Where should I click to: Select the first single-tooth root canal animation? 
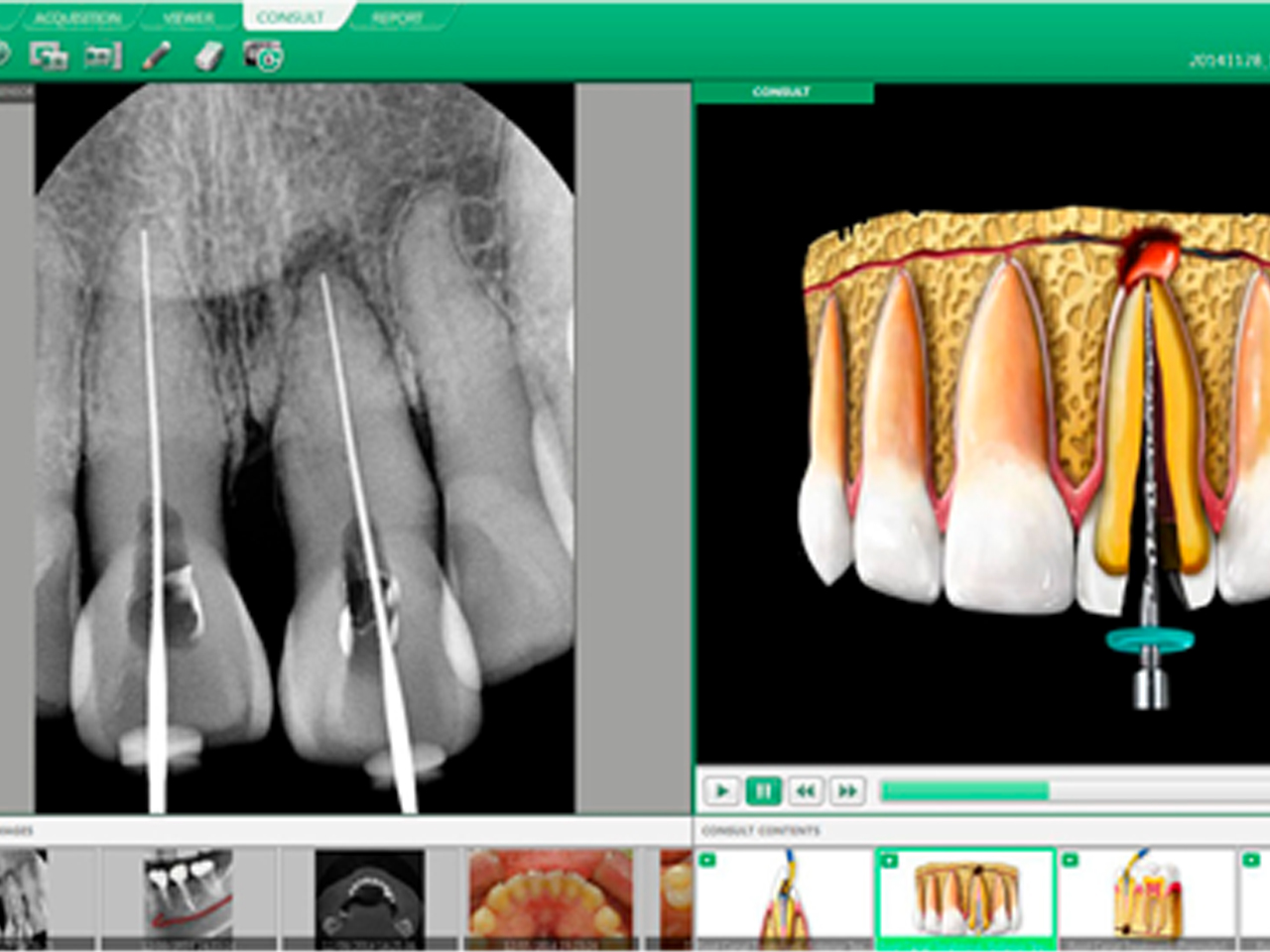click(784, 895)
